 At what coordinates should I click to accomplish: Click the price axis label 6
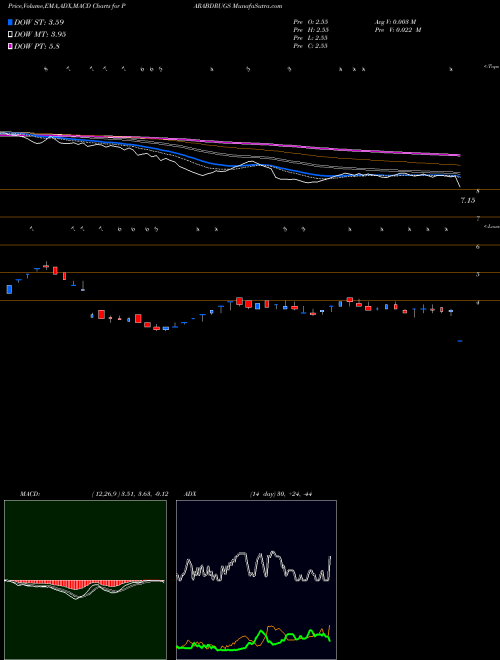pos(478,247)
